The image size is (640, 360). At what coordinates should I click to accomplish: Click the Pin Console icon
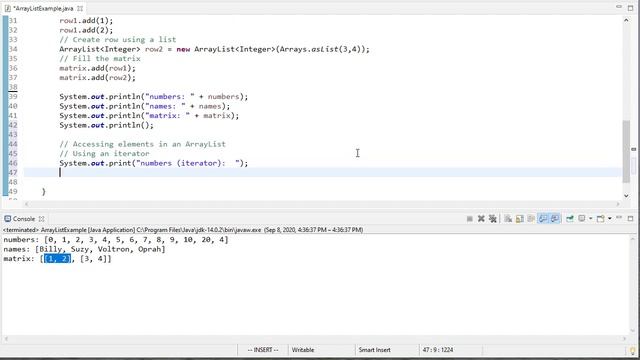click(x=570, y=219)
